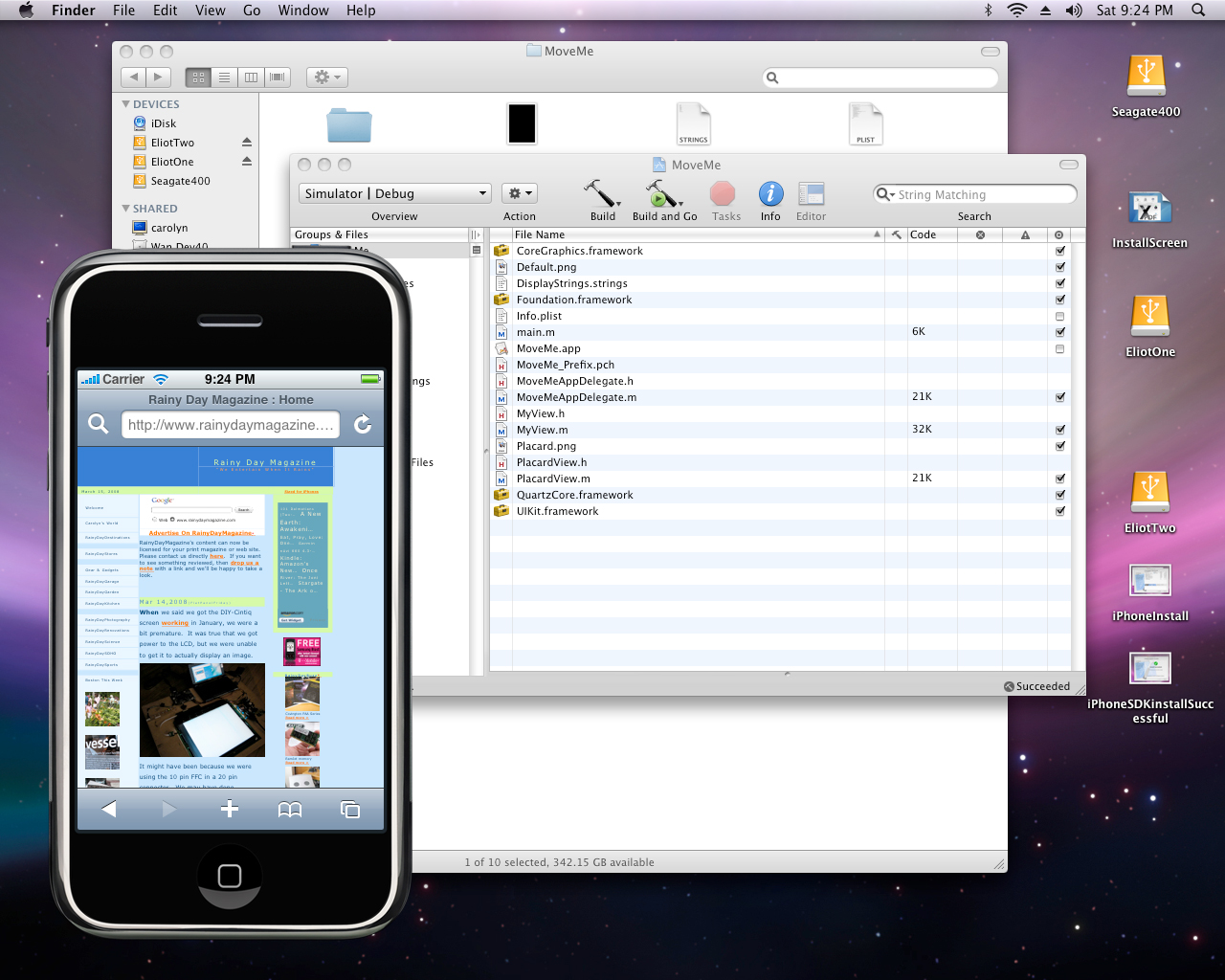This screenshot has height=980, width=1225.
Task: Tap the iPhone Safari search magnifier icon
Action: click(98, 424)
